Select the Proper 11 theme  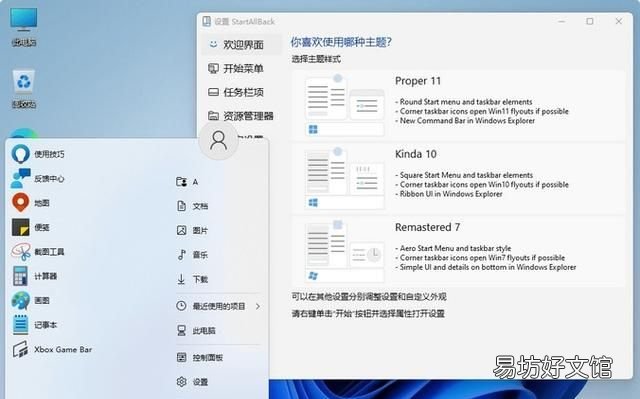458,105
